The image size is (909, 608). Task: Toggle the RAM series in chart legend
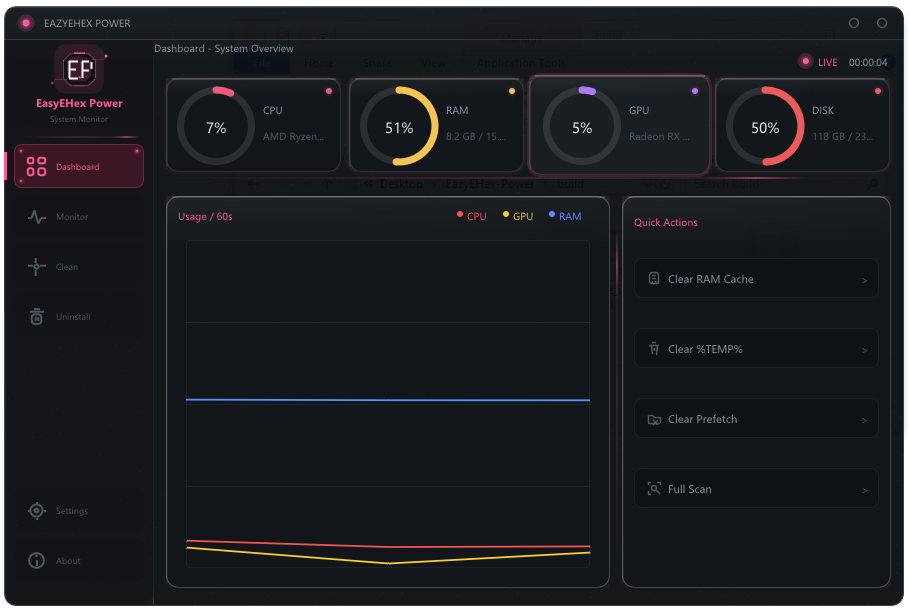tap(565, 216)
